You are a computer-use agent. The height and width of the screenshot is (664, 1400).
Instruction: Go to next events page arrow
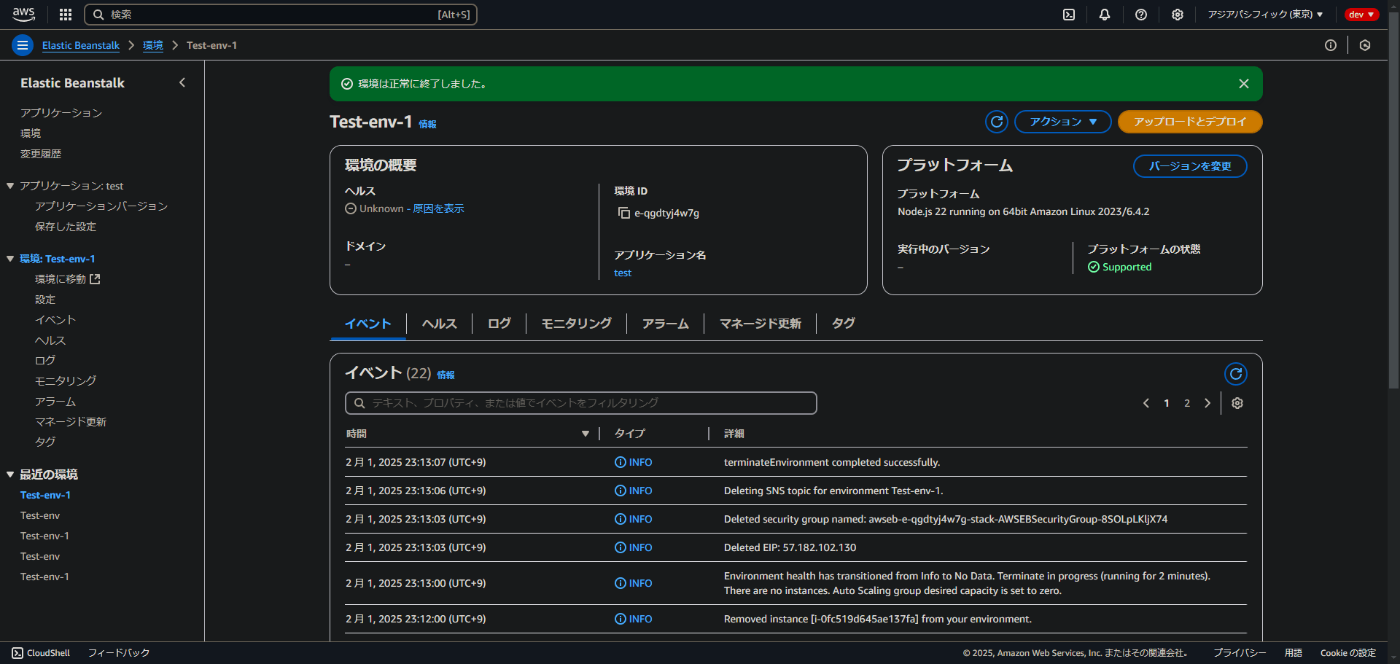pos(1207,403)
